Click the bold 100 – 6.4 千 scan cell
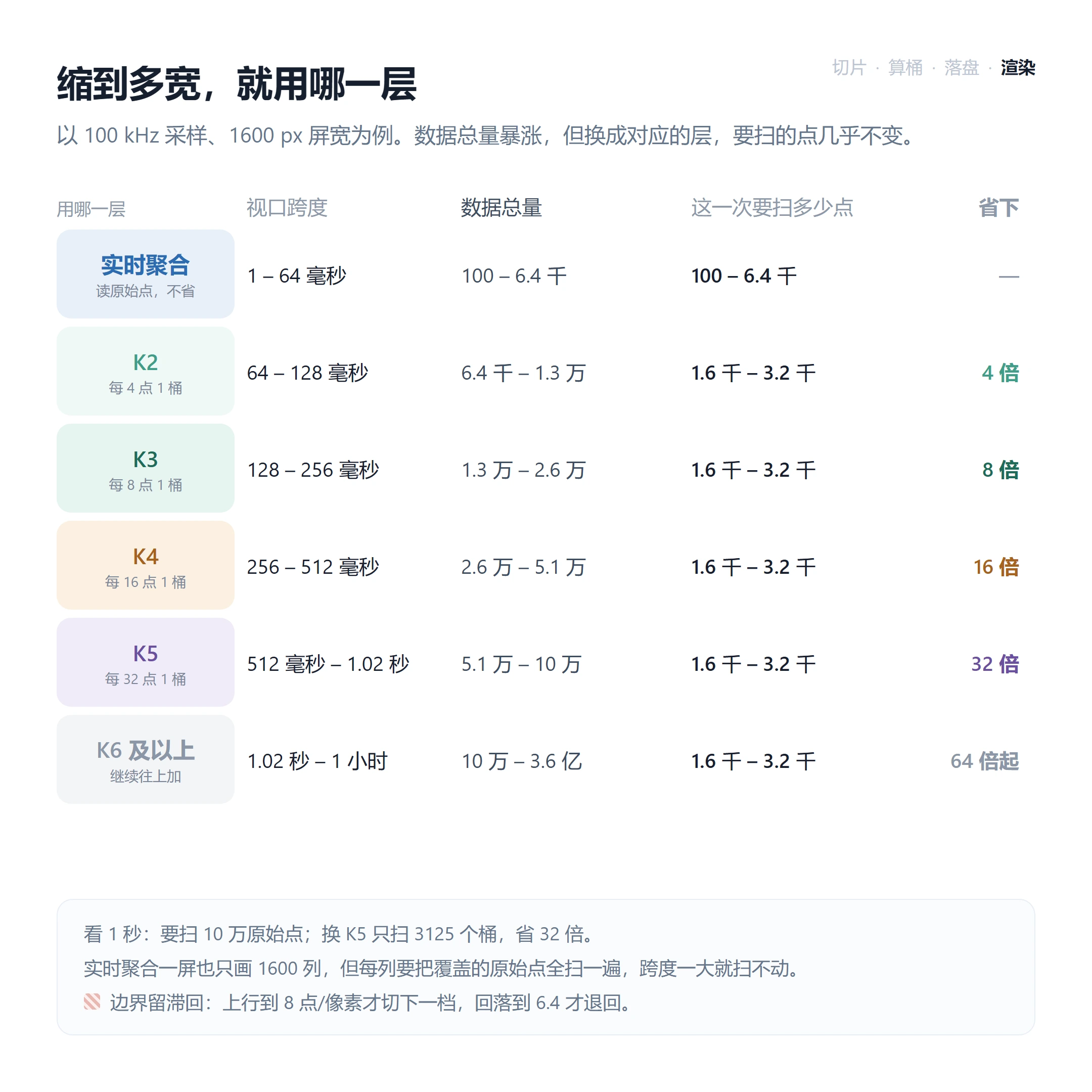Screen dimensions: 1092x1092 (744, 276)
